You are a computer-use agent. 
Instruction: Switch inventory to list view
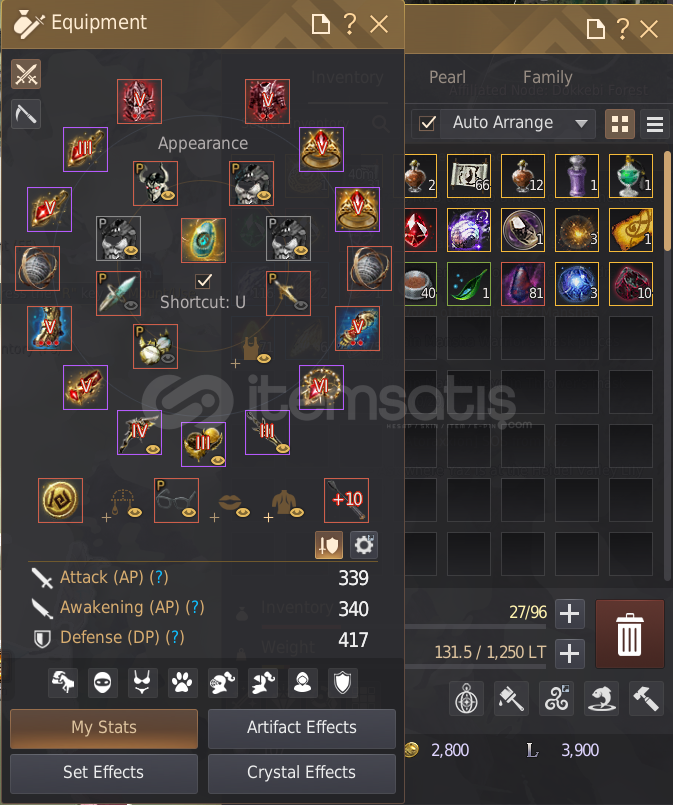pos(655,124)
